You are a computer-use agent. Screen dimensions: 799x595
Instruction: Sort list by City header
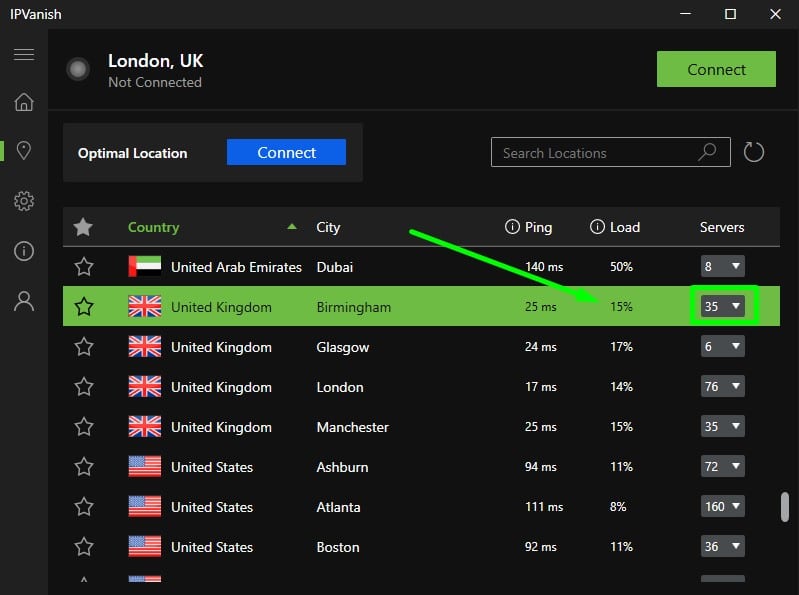click(x=328, y=227)
